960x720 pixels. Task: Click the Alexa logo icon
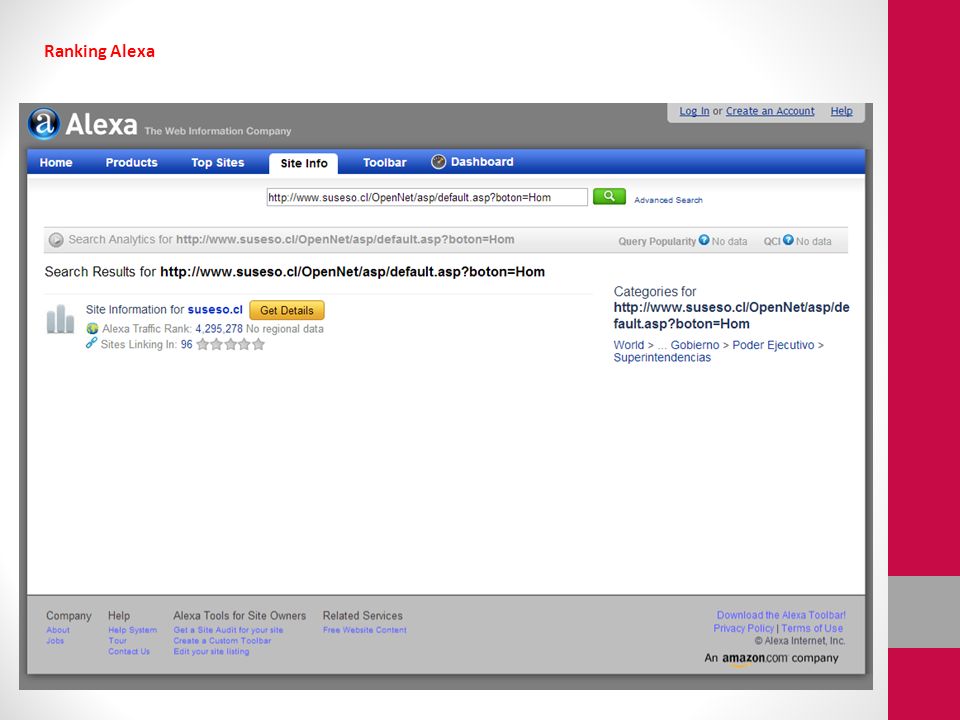click(43, 124)
